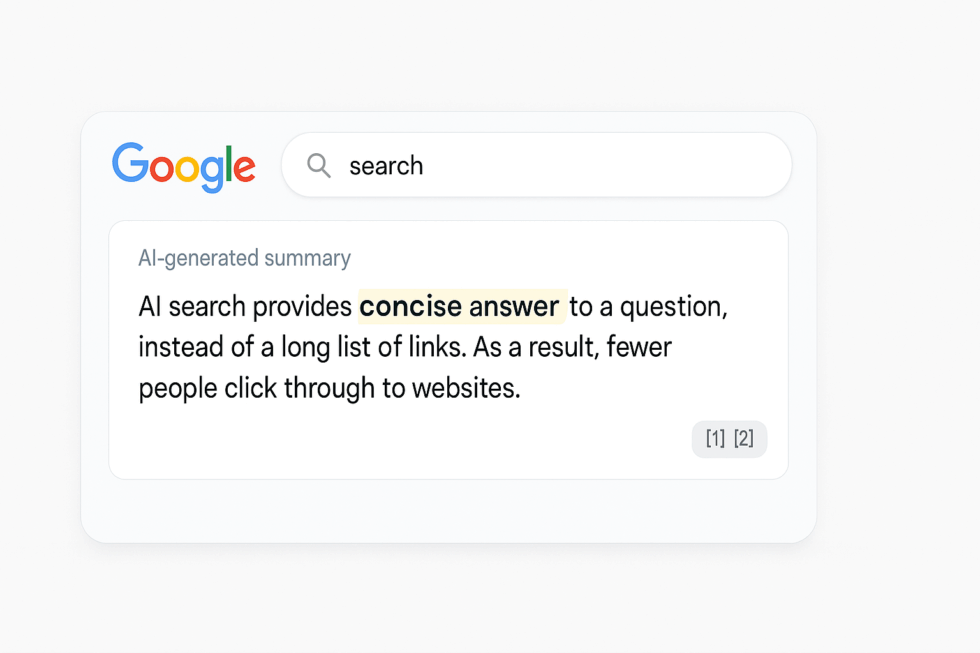Viewport: 980px width, 653px height.
Task: Click the Google logo
Action: click(184, 166)
